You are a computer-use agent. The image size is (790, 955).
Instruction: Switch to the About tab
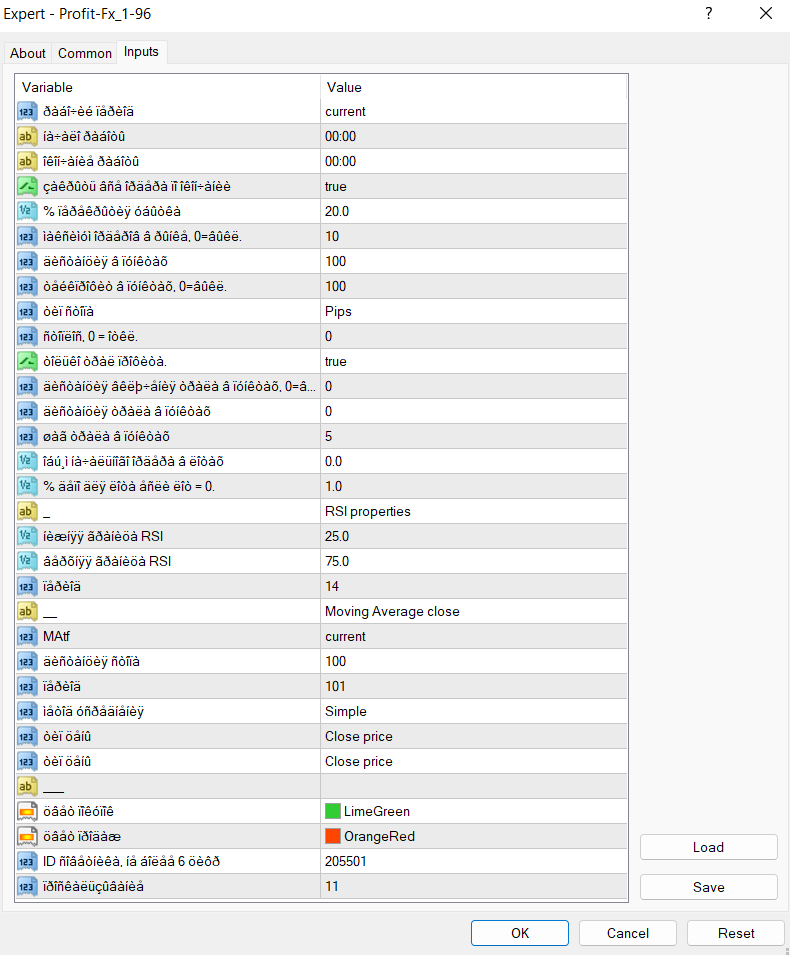pos(28,53)
